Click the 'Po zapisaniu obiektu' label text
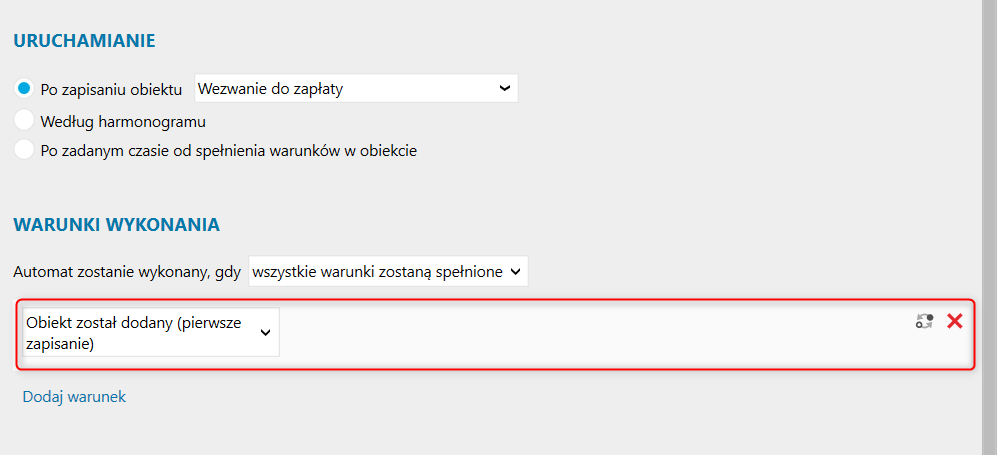Image resolution: width=997 pixels, height=455 pixels. pos(111,90)
